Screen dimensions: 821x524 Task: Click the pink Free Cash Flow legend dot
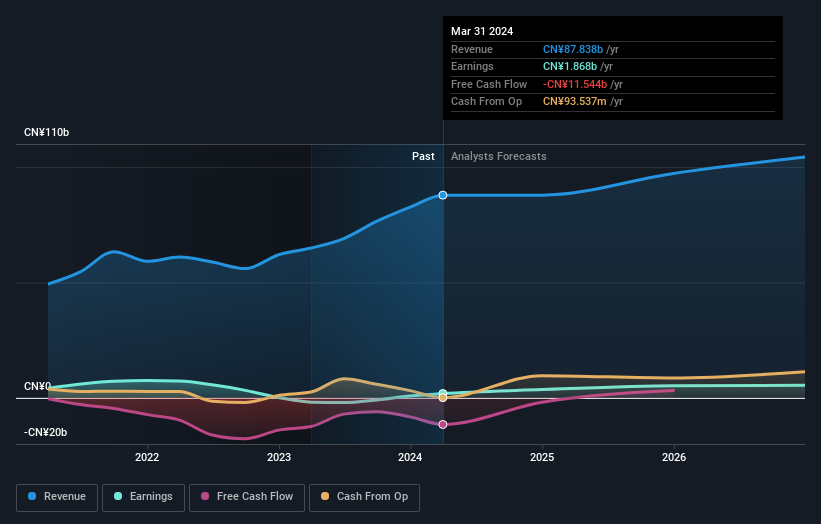click(205, 496)
